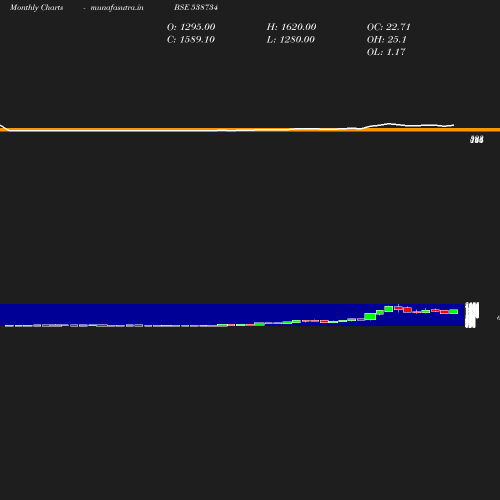The height and width of the screenshot is (500, 500).
Task: Click the BSE 538734 symbol label
Action: coord(196,7)
